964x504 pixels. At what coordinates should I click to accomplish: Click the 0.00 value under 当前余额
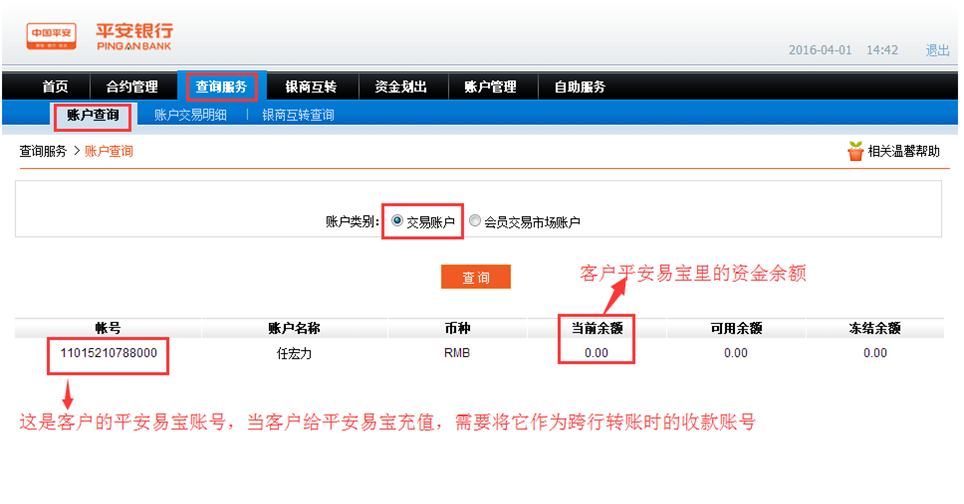click(596, 353)
